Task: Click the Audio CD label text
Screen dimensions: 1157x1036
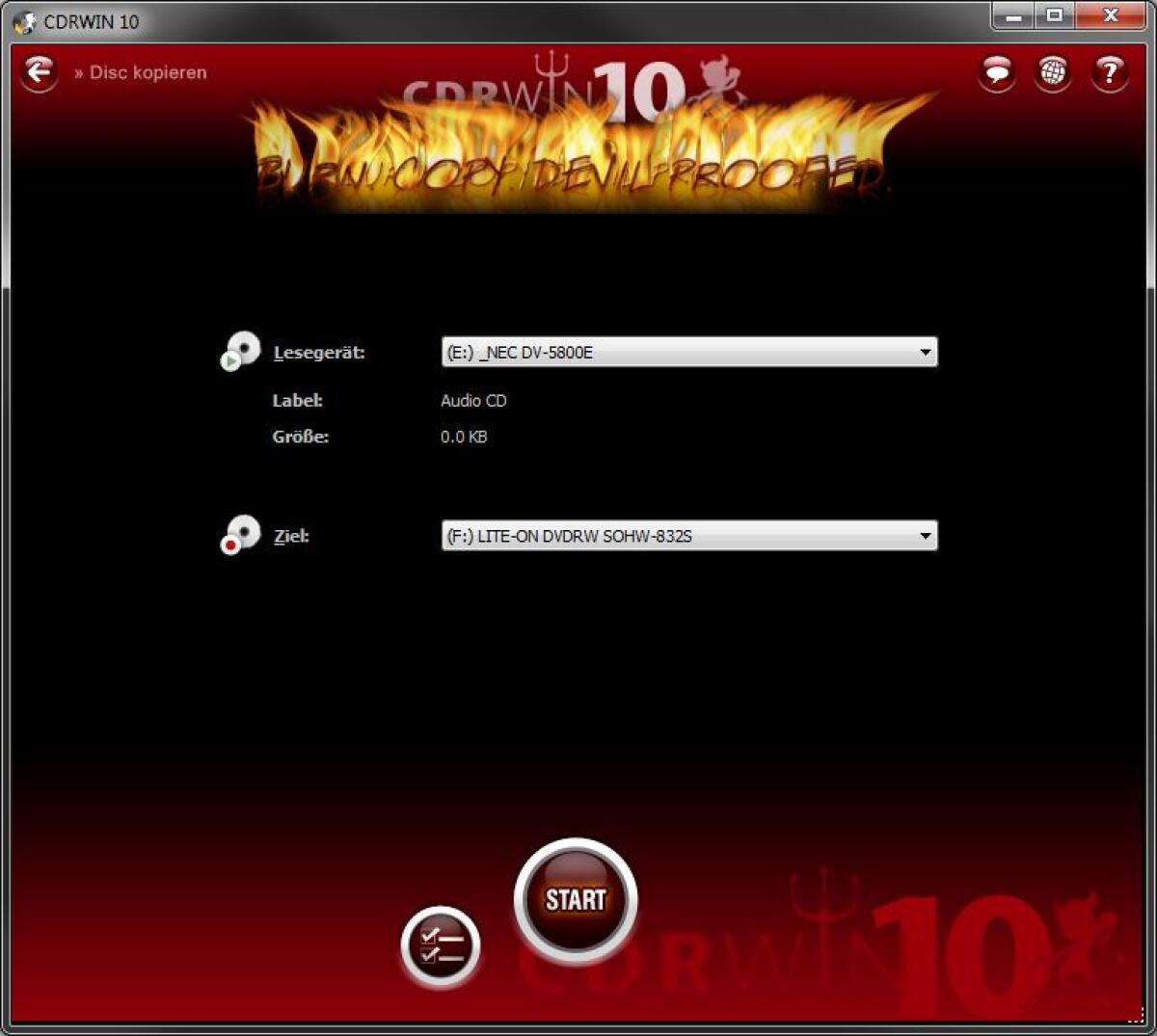Action: click(x=473, y=400)
